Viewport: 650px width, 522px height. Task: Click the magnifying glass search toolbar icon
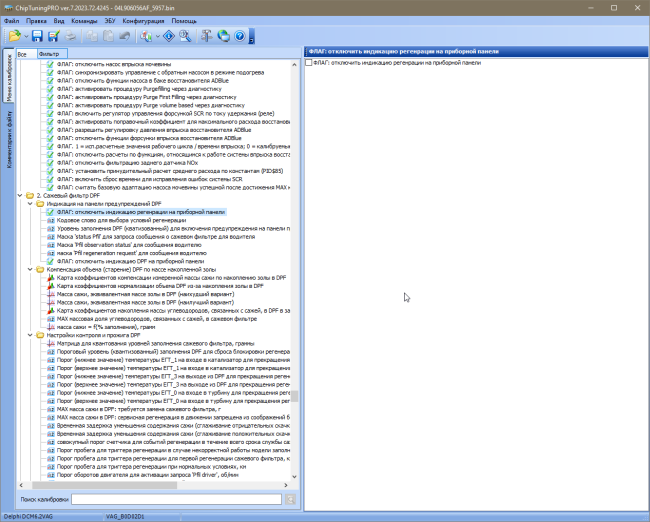(185, 36)
